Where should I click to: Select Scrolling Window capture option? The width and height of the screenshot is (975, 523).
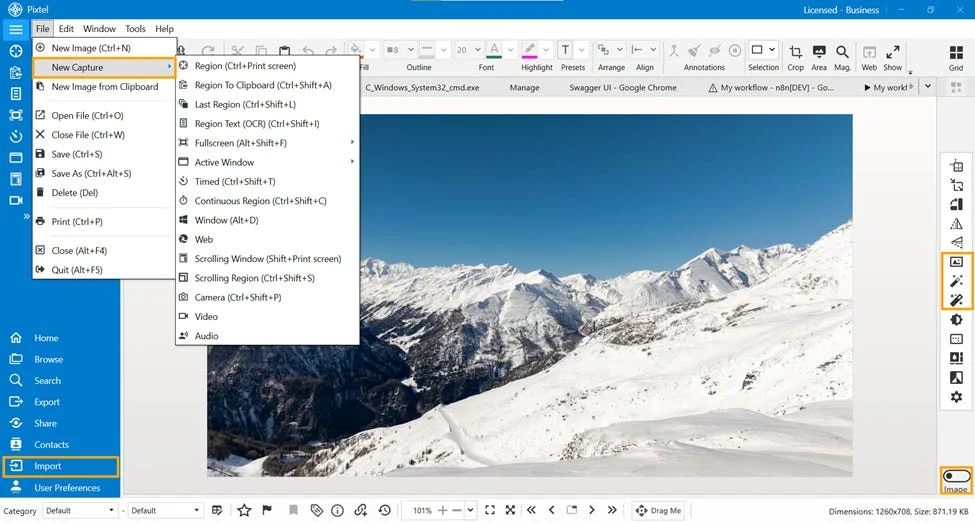click(x=267, y=259)
